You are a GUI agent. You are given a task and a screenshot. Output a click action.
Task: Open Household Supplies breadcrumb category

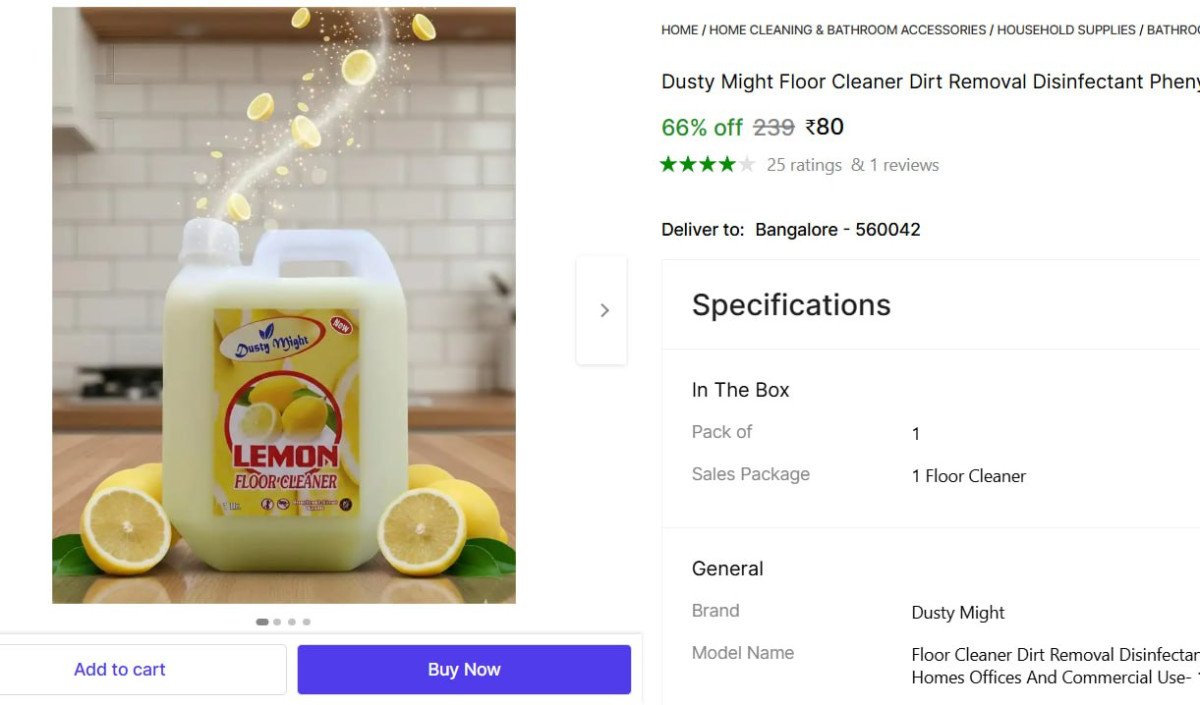[x=1066, y=30]
